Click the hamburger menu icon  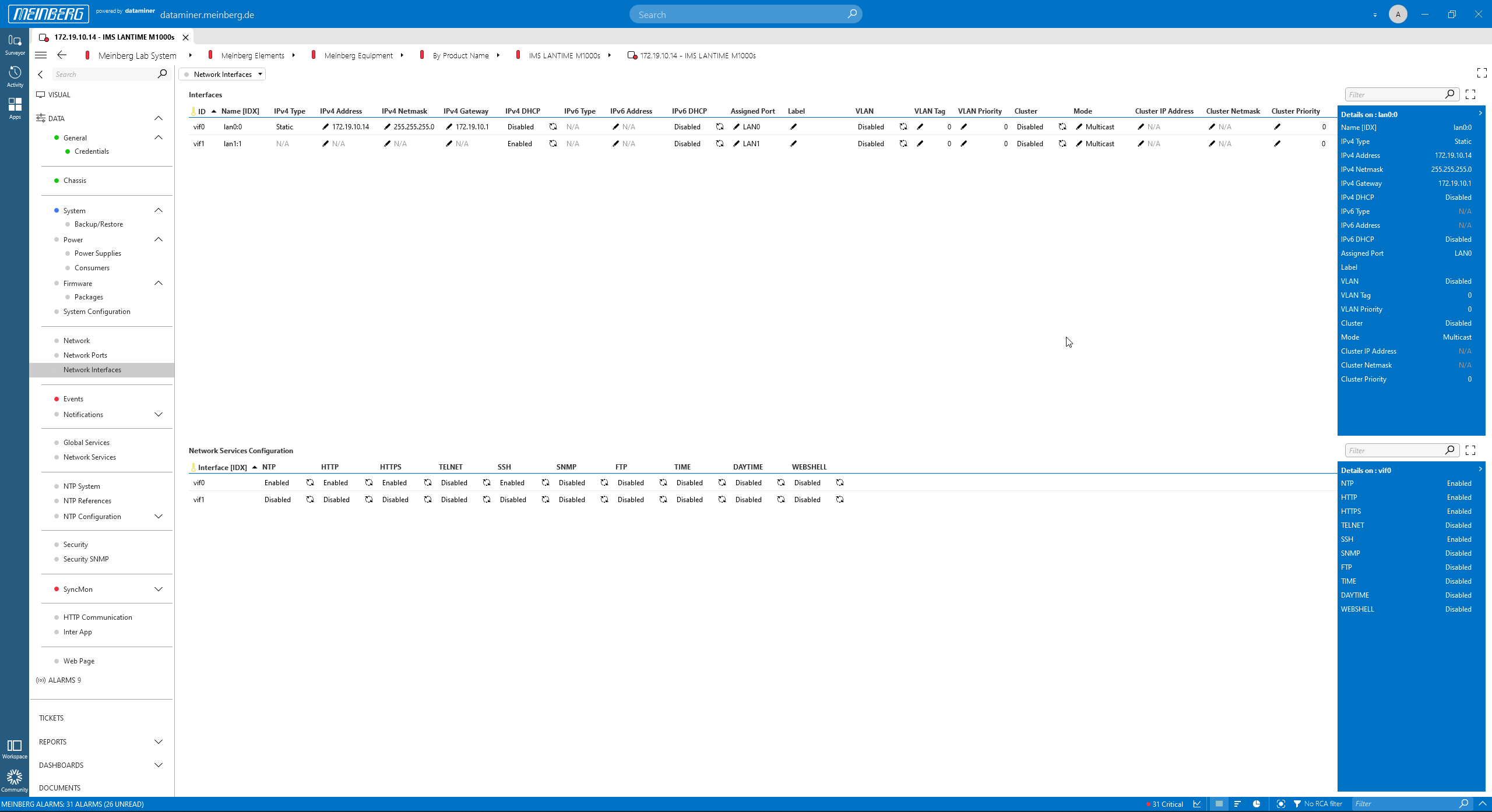[x=41, y=55]
